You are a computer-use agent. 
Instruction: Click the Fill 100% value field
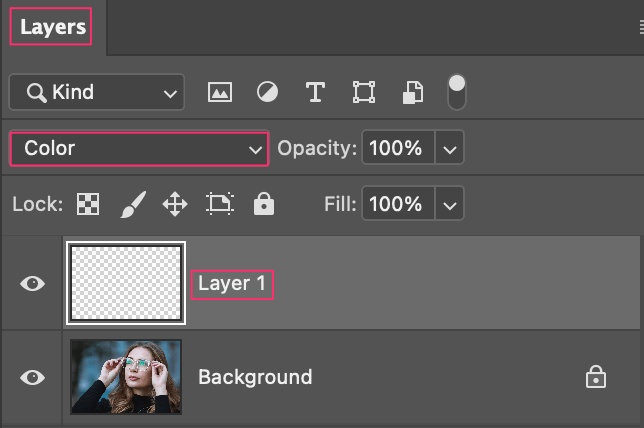[x=398, y=203]
